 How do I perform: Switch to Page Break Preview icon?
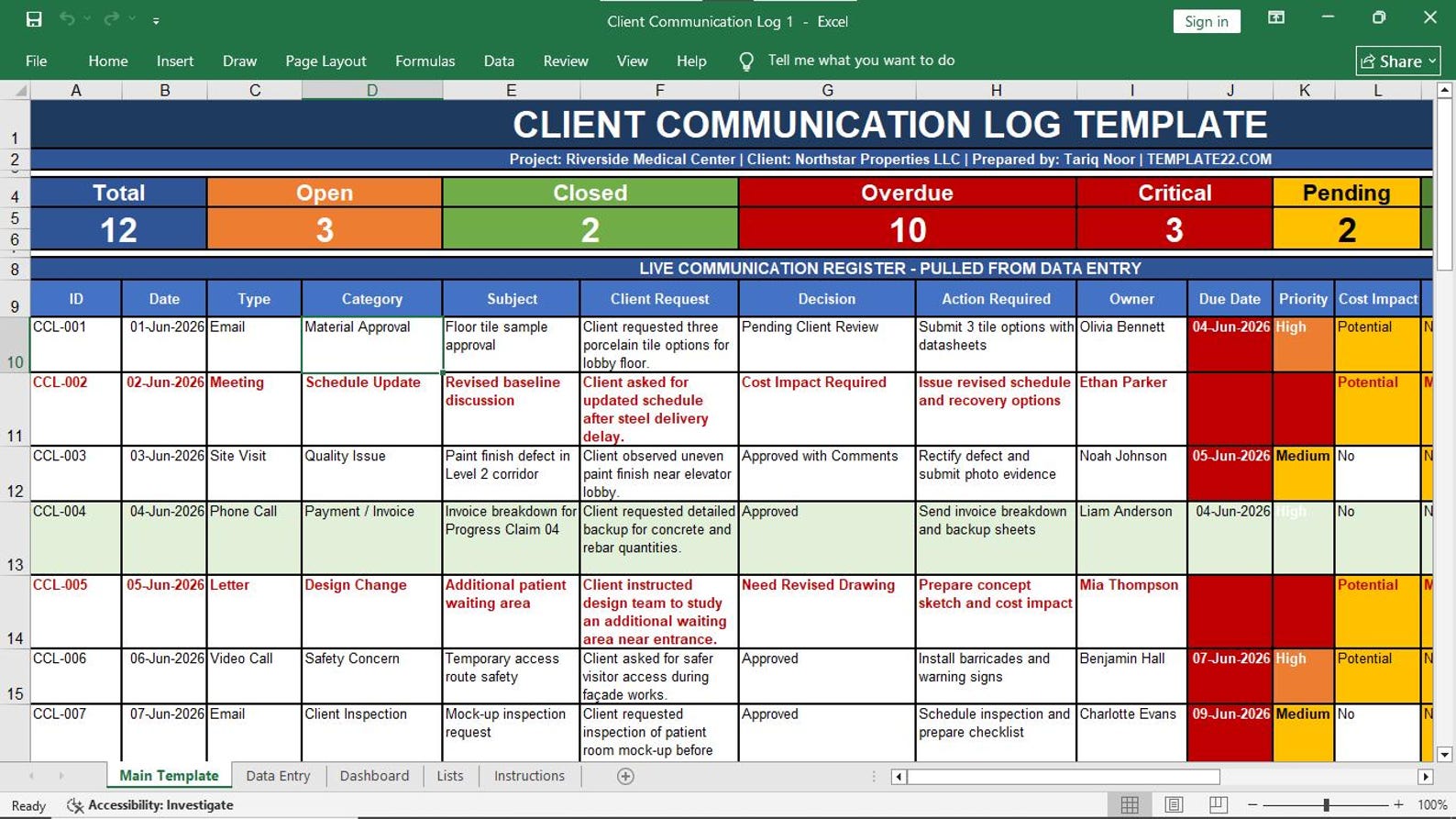1218,804
